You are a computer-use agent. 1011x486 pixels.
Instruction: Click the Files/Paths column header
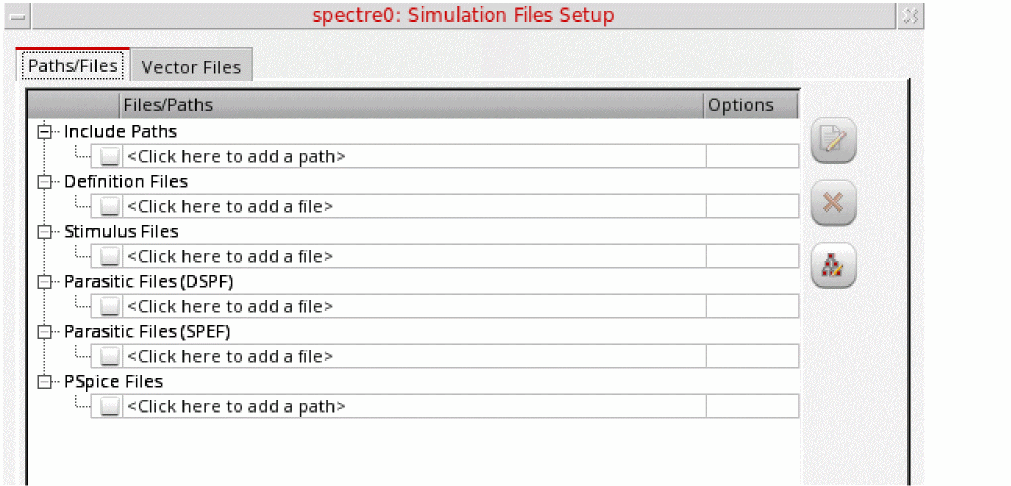click(168, 105)
